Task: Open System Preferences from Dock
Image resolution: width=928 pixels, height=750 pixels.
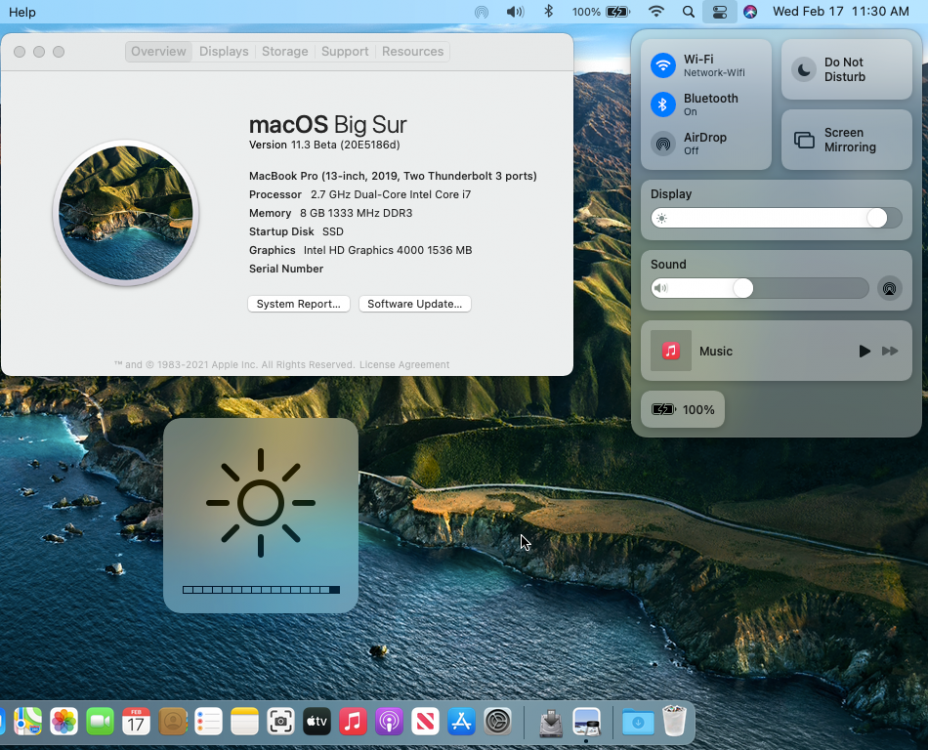Action: tap(497, 722)
